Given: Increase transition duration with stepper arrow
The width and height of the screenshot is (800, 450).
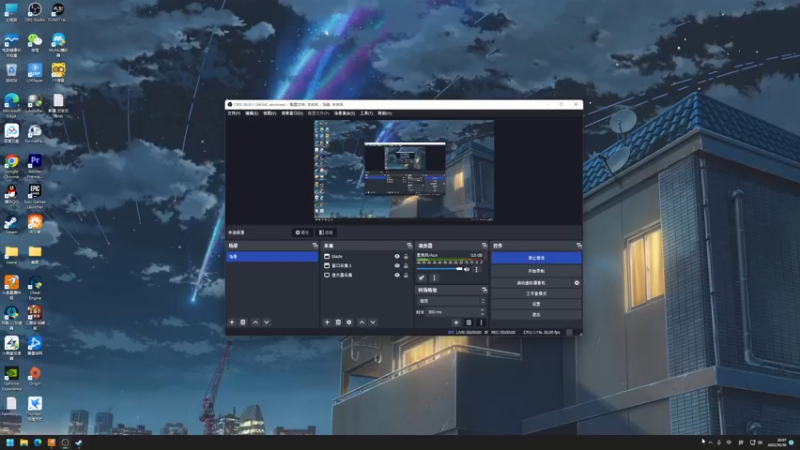Looking at the screenshot, I should point(482,310).
